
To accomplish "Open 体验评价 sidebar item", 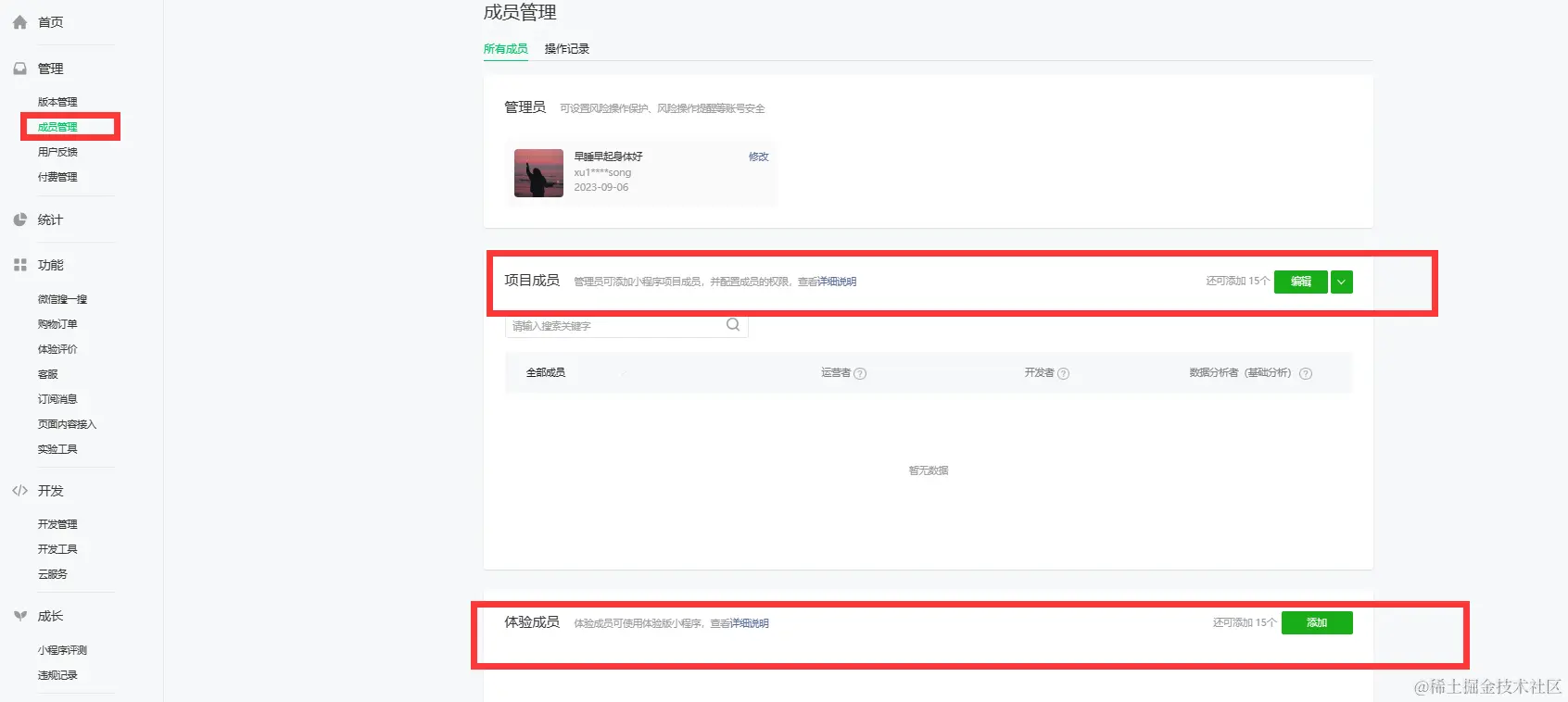I will point(57,349).
